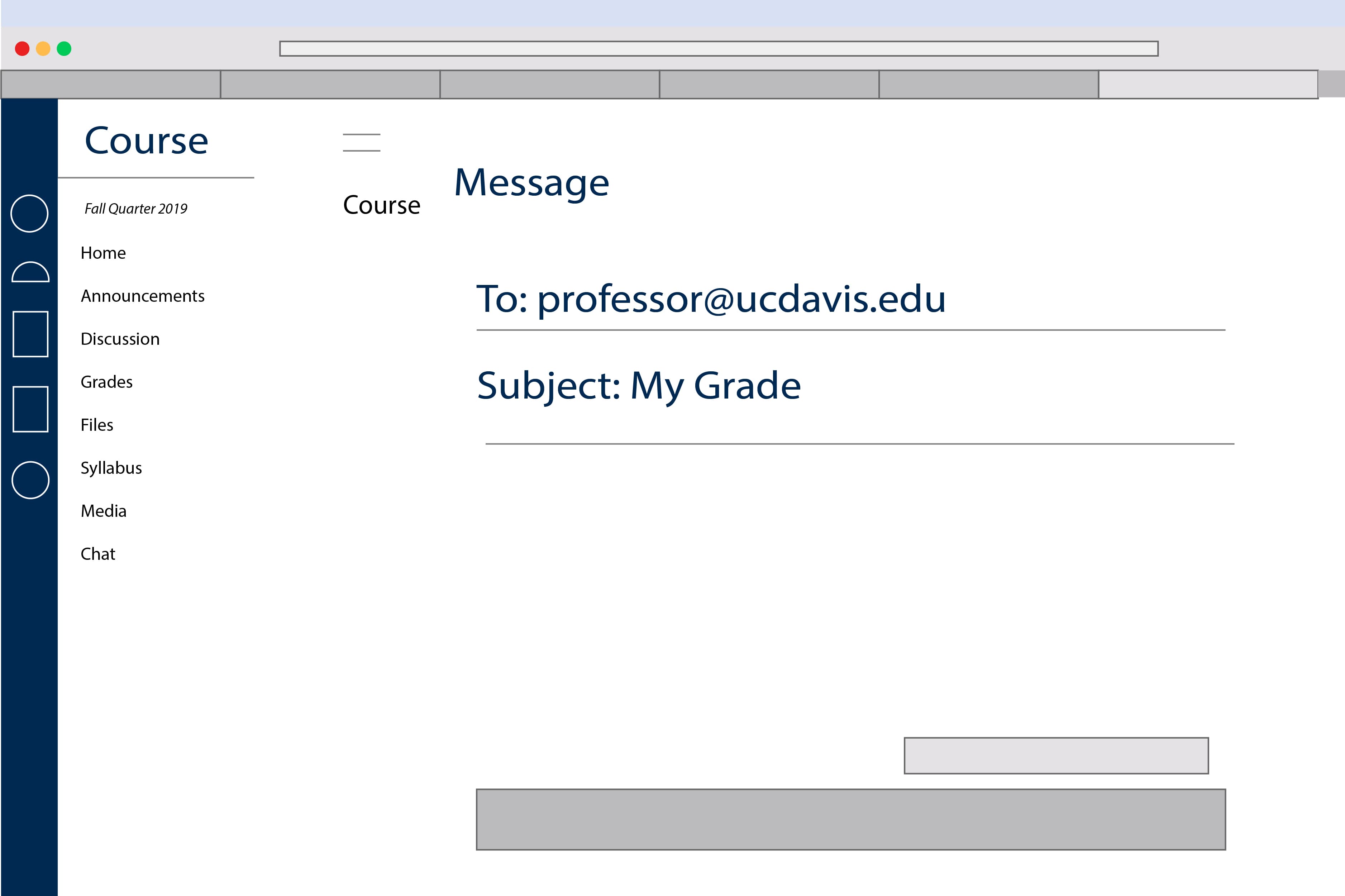Edit the Subject: My Grade field
1345x896 pixels.
[639, 386]
